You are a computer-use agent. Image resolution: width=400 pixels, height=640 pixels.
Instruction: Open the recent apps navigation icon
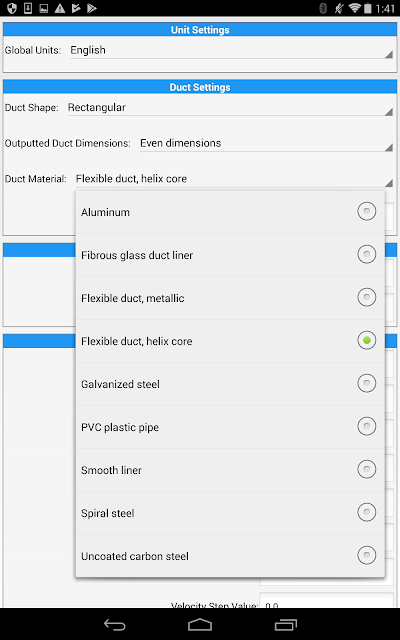(285, 624)
